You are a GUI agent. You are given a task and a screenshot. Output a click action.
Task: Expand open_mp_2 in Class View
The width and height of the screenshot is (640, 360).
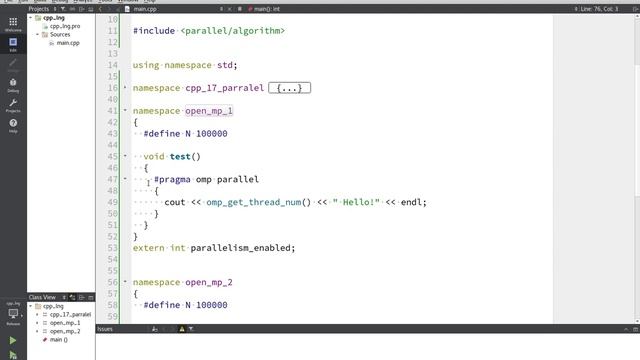coord(38,331)
